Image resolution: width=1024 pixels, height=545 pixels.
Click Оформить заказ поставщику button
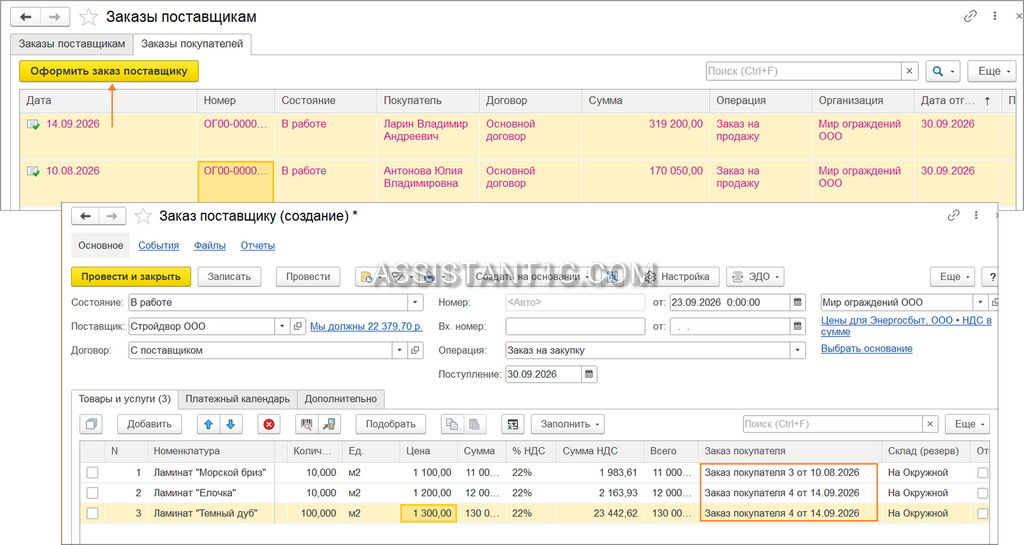[x=109, y=71]
